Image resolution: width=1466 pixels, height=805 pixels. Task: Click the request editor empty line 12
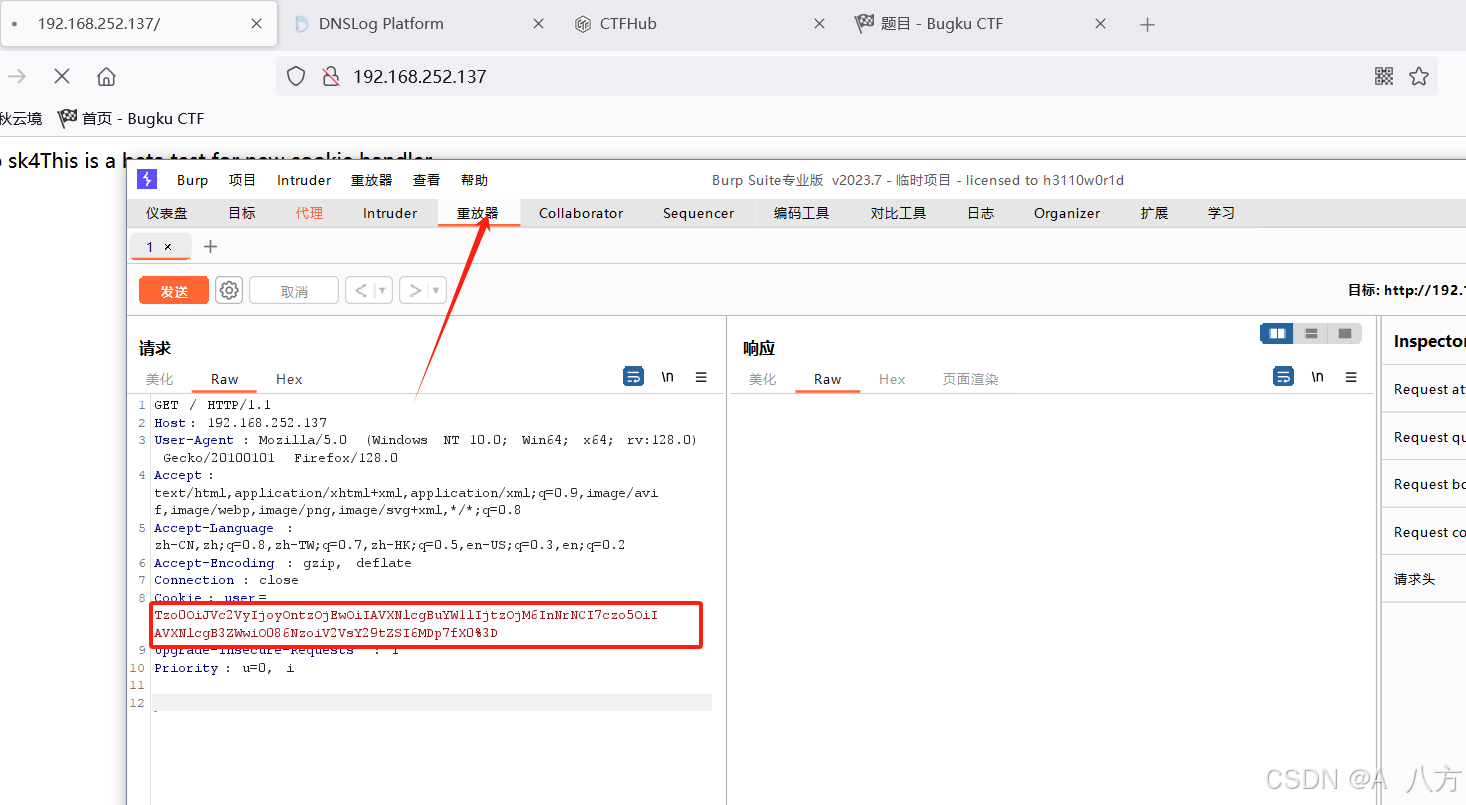click(432, 703)
